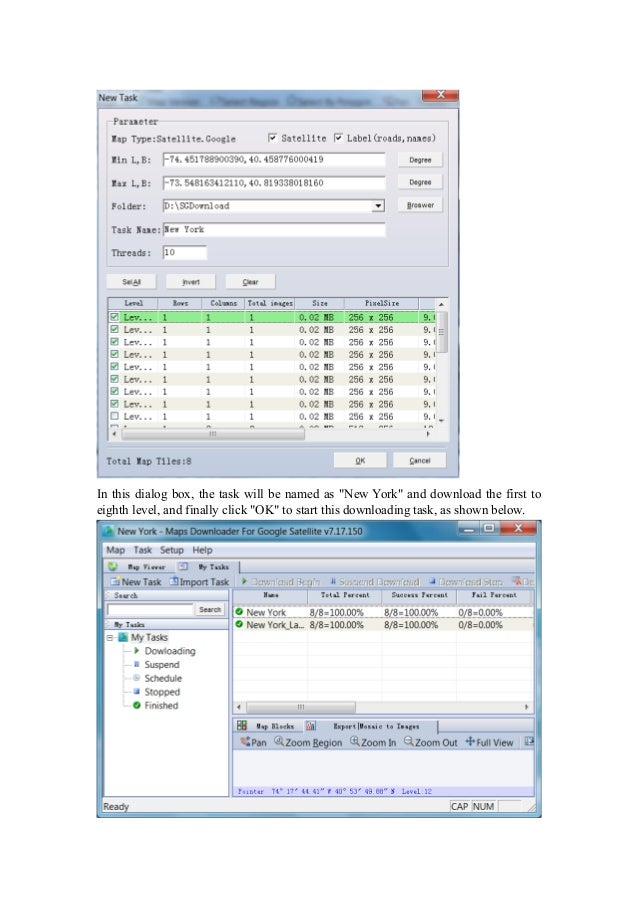Open the Task menu
638x903 pixels.
click(x=143, y=550)
